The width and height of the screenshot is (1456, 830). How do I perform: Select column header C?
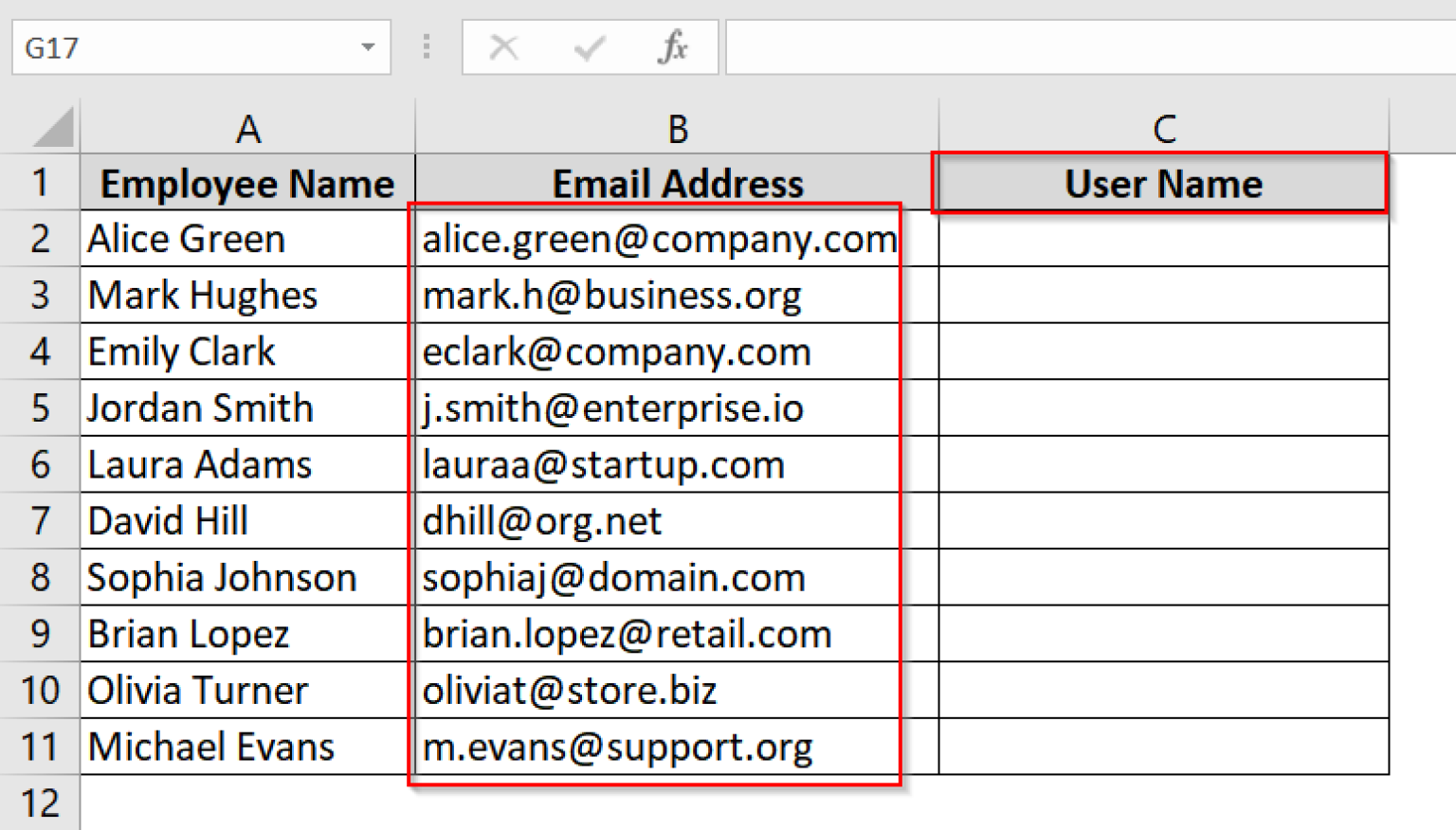(1162, 127)
